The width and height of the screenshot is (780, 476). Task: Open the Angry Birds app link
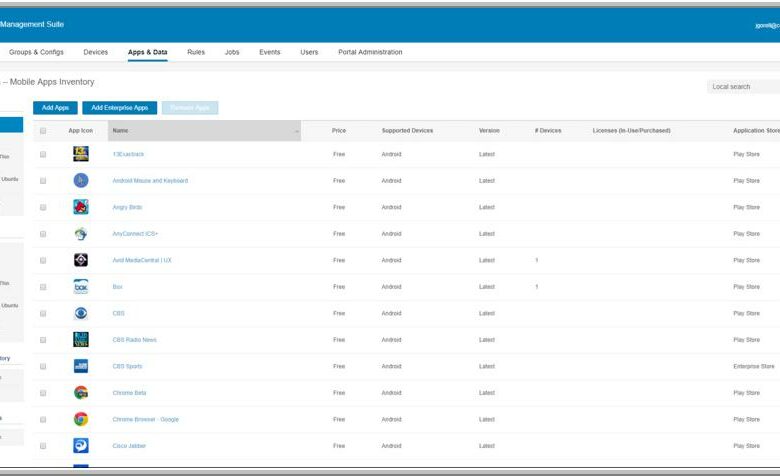(127, 207)
